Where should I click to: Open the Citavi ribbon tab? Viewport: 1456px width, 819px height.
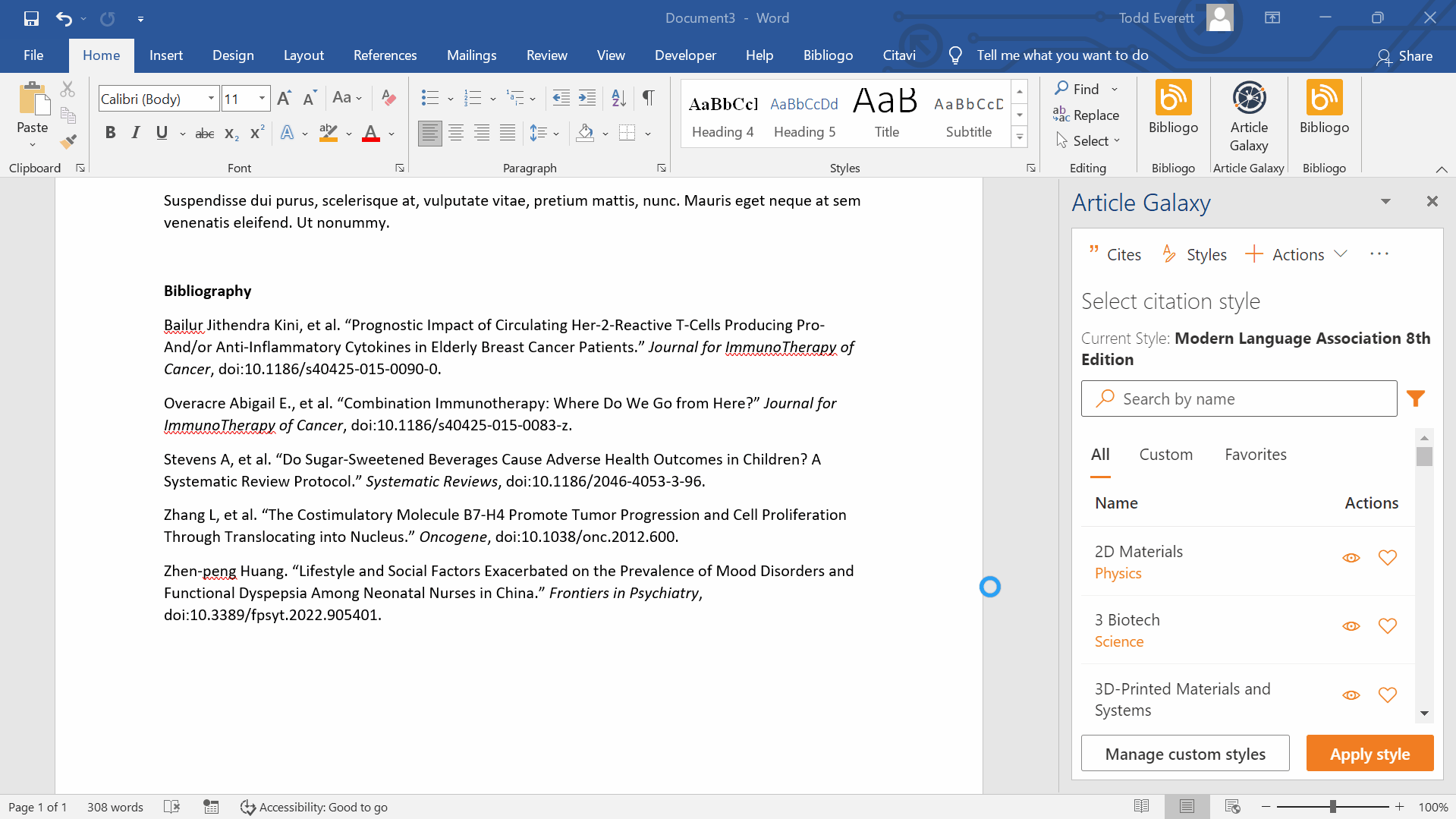pos(899,55)
